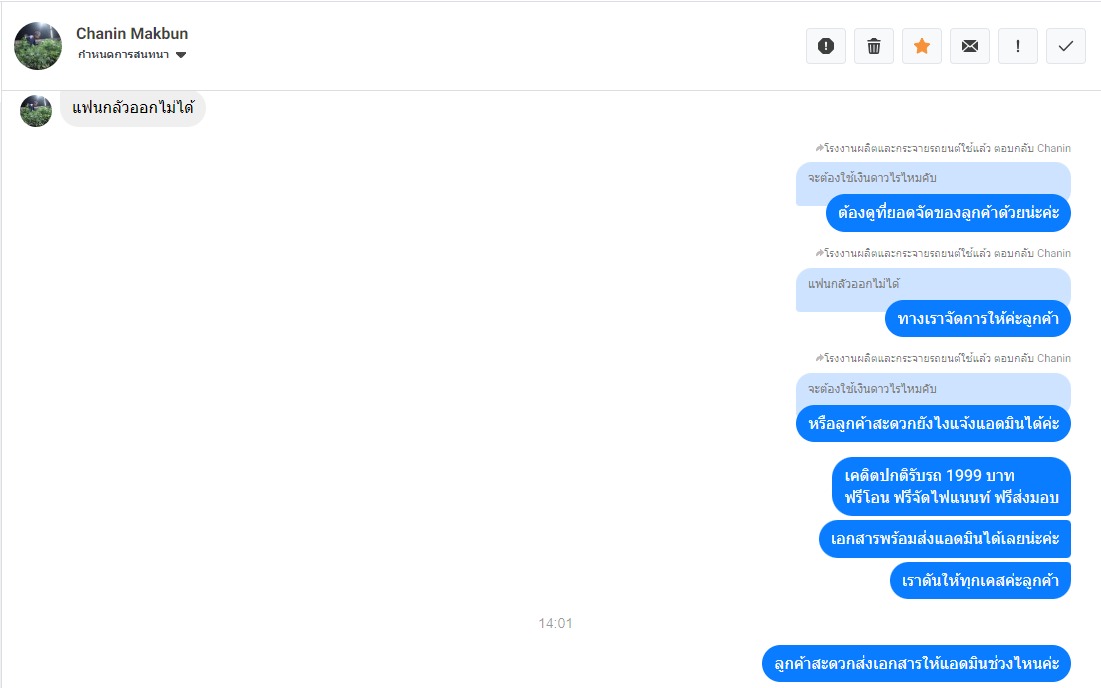Mark as unread with envelope icon
Image resolution: width=1101 pixels, height=688 pixels.
coord(970,46)
